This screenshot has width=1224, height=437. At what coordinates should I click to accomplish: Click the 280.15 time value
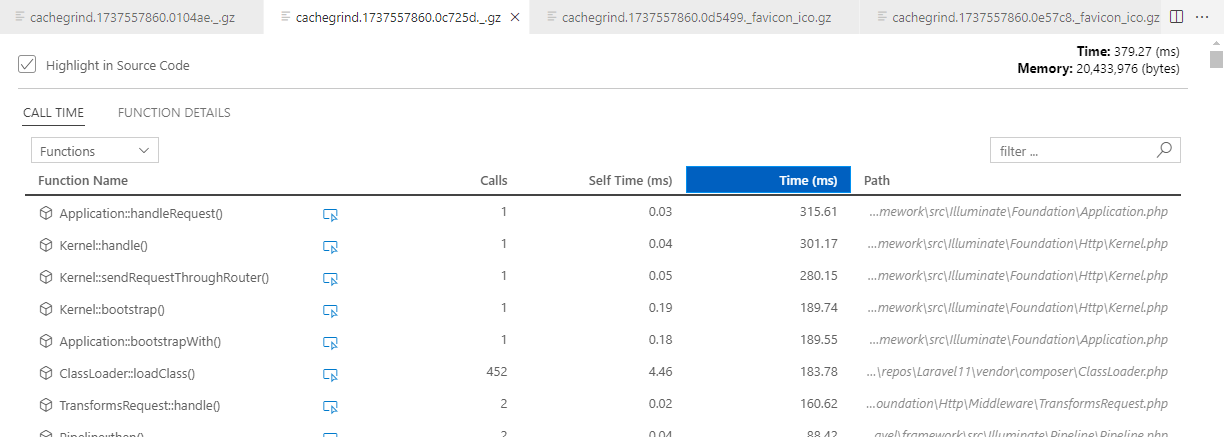[819, 276]
